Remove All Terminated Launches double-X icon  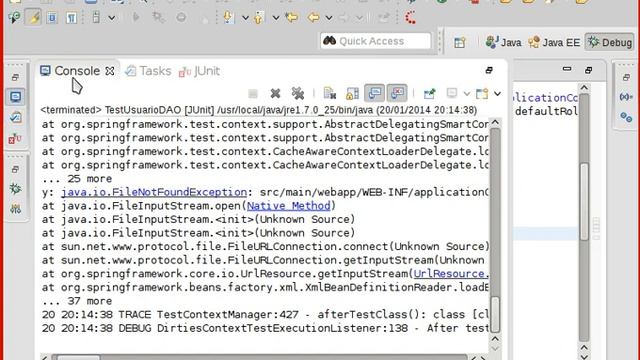(298, 94)
